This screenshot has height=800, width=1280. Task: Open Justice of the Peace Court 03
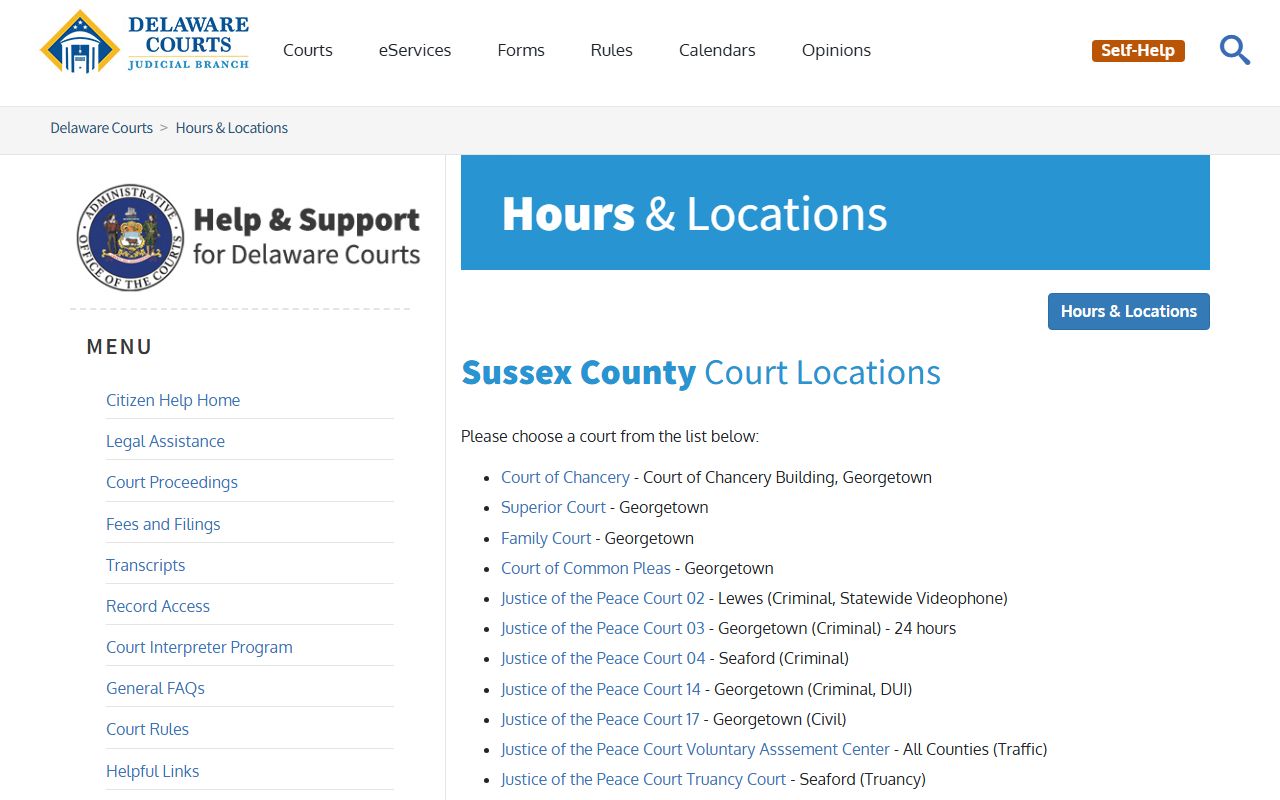pos(603,628)
